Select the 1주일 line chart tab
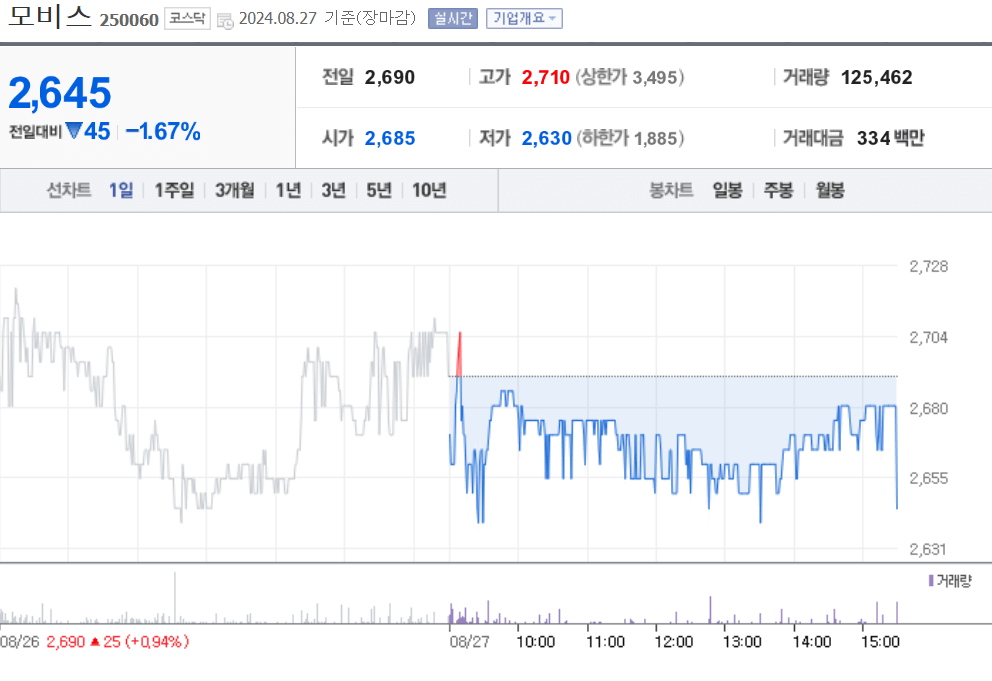Viewport: 992px width, 681px height. [x=175, y=190]
